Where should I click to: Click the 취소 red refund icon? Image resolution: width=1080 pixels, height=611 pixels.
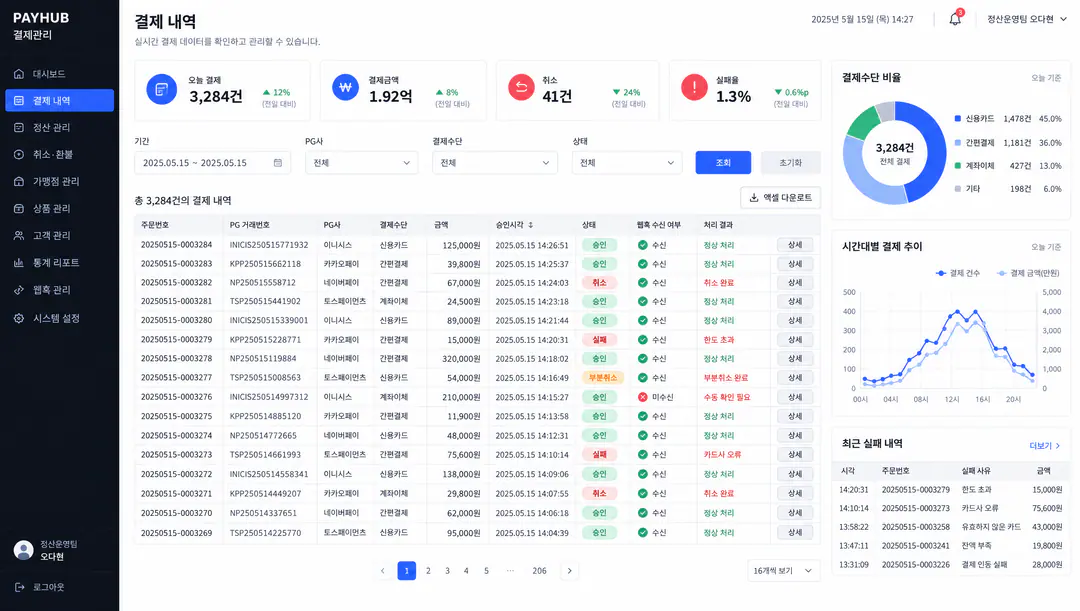pos(521,87)
